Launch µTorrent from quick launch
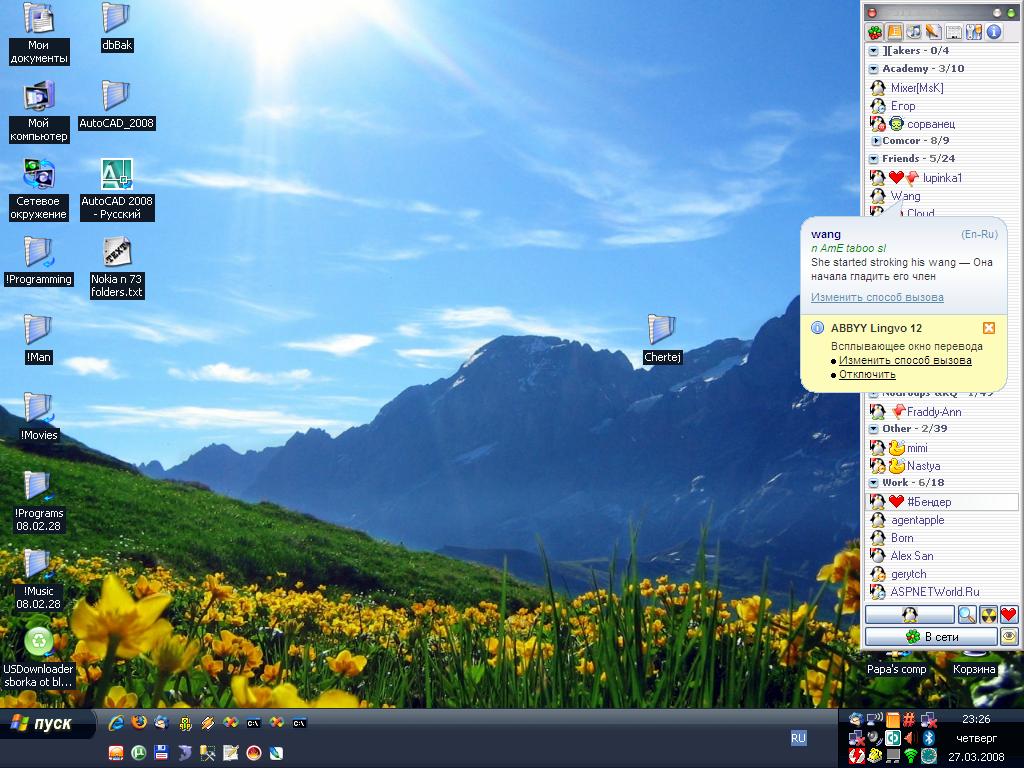 click(x=138, y=753)
